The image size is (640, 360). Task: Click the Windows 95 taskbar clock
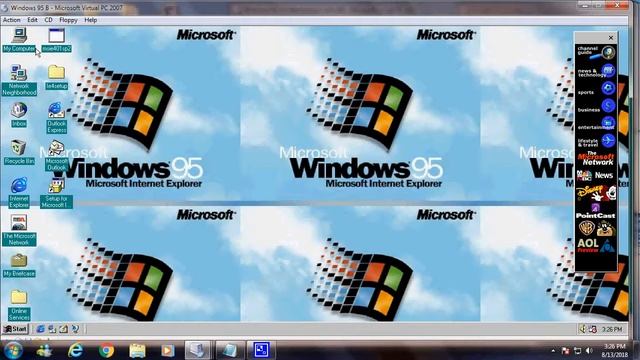pyautogui.click(x=612, y=329)
